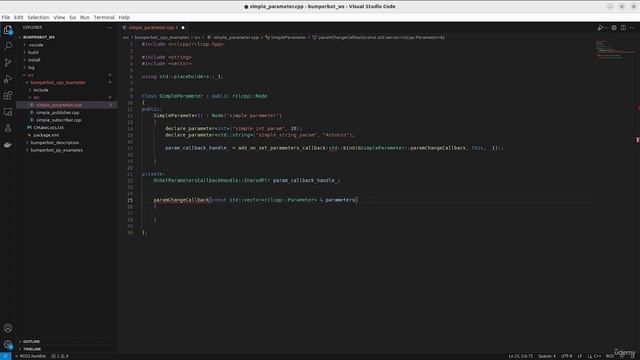Open the remote window indicator in status bar
Viewport: 640px width, 360px height.
click(x=5, y=356)
